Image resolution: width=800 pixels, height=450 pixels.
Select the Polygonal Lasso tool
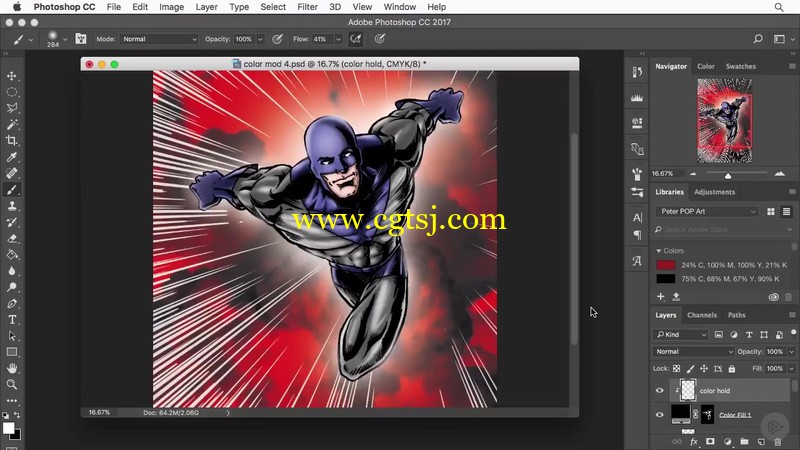pyautogui.click(x=12, y=108)
